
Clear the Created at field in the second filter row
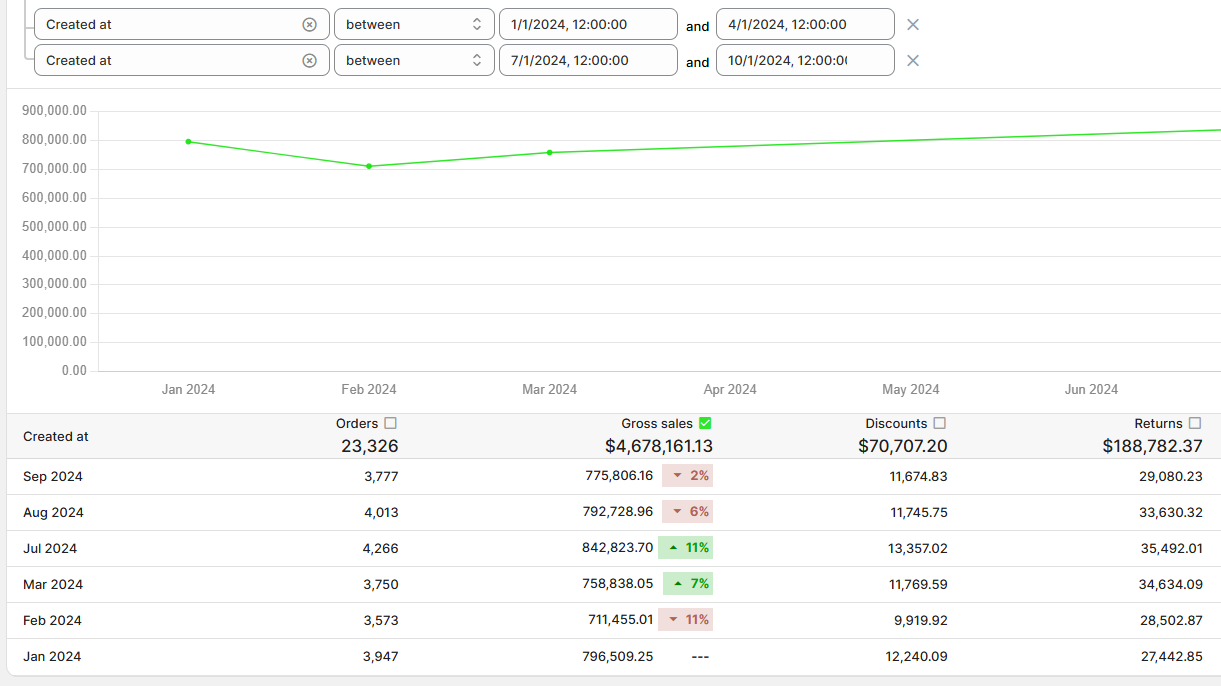tap(310, 61)
